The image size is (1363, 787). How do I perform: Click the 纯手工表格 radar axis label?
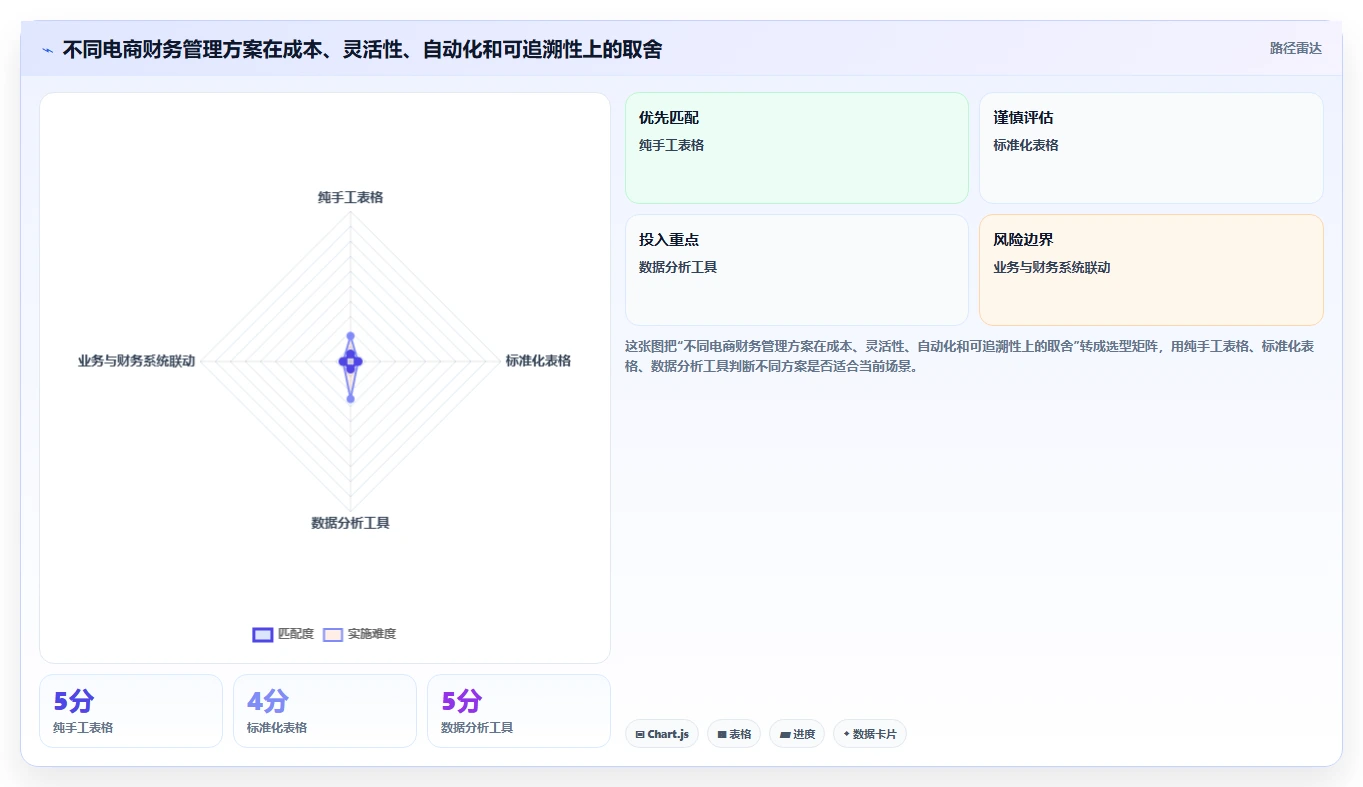point(350,197)
